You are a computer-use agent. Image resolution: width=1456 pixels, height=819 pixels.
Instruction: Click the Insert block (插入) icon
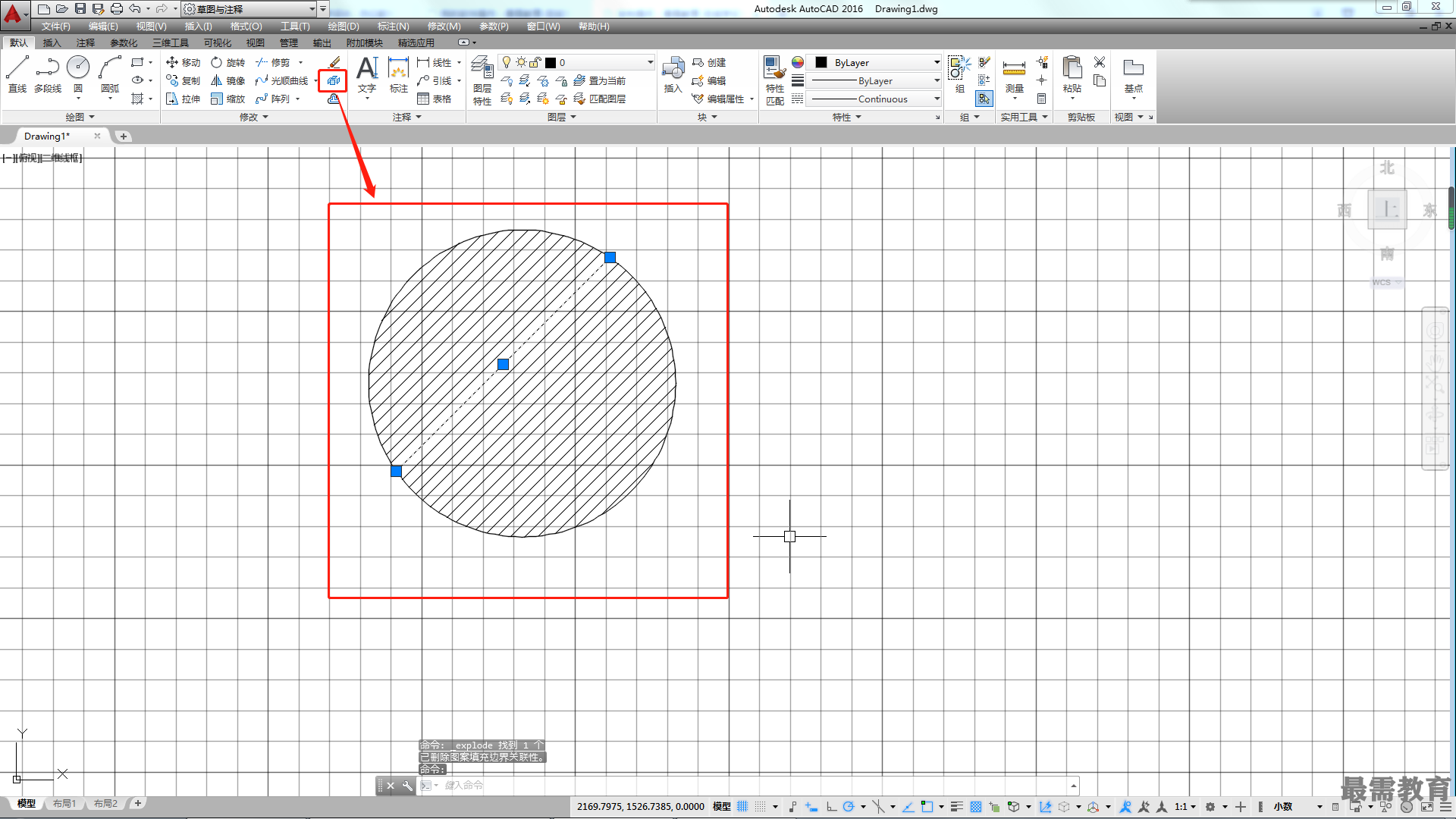(673, 74)
